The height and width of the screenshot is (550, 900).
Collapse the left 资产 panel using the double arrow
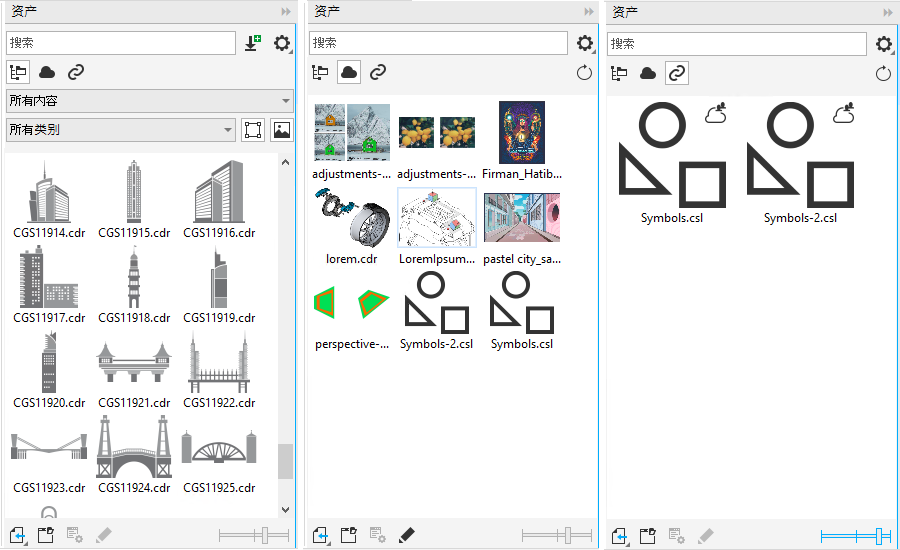point(285,12)
